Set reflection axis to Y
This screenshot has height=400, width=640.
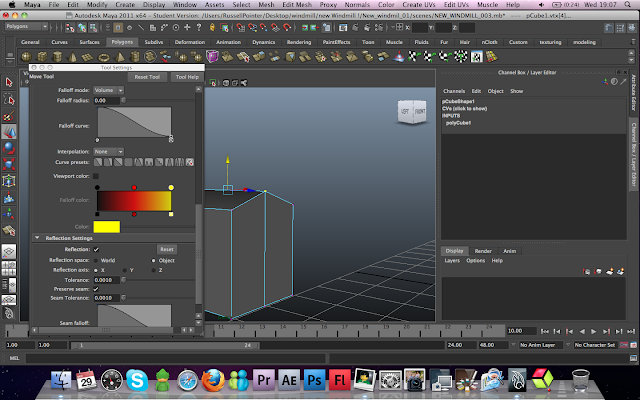pyautogui.click(x=127, y=270)
